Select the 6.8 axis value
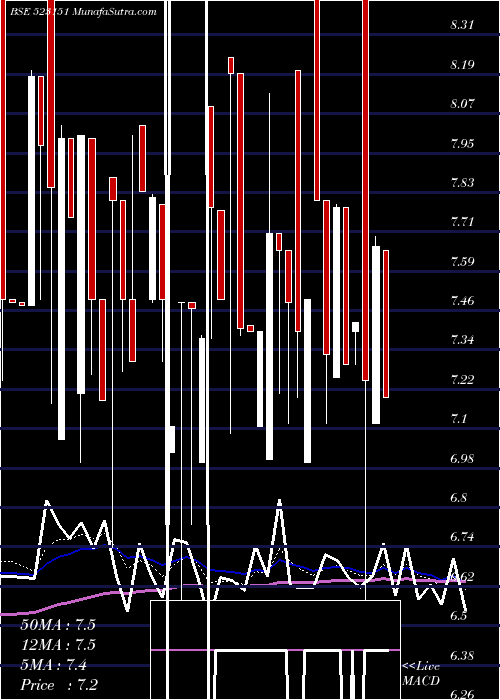Screen dimensions: 500x700 point(458,498)
